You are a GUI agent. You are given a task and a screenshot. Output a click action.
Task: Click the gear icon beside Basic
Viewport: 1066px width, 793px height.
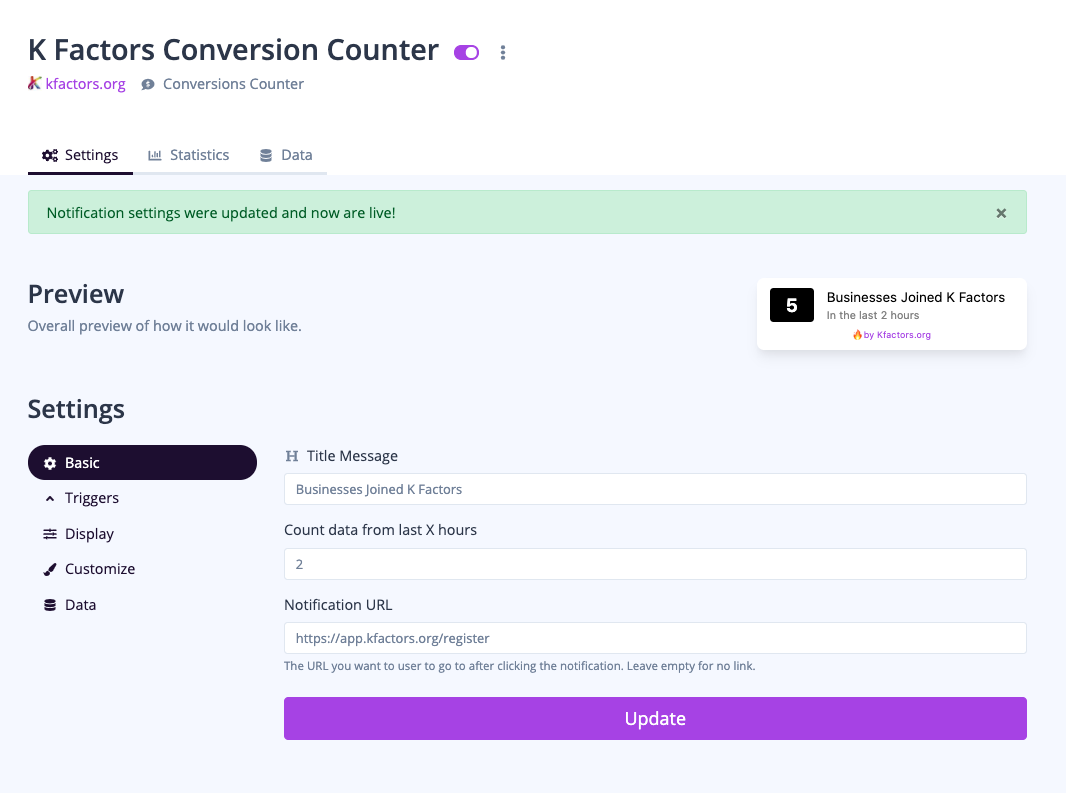pyautogui.click(x=50, y=463)
